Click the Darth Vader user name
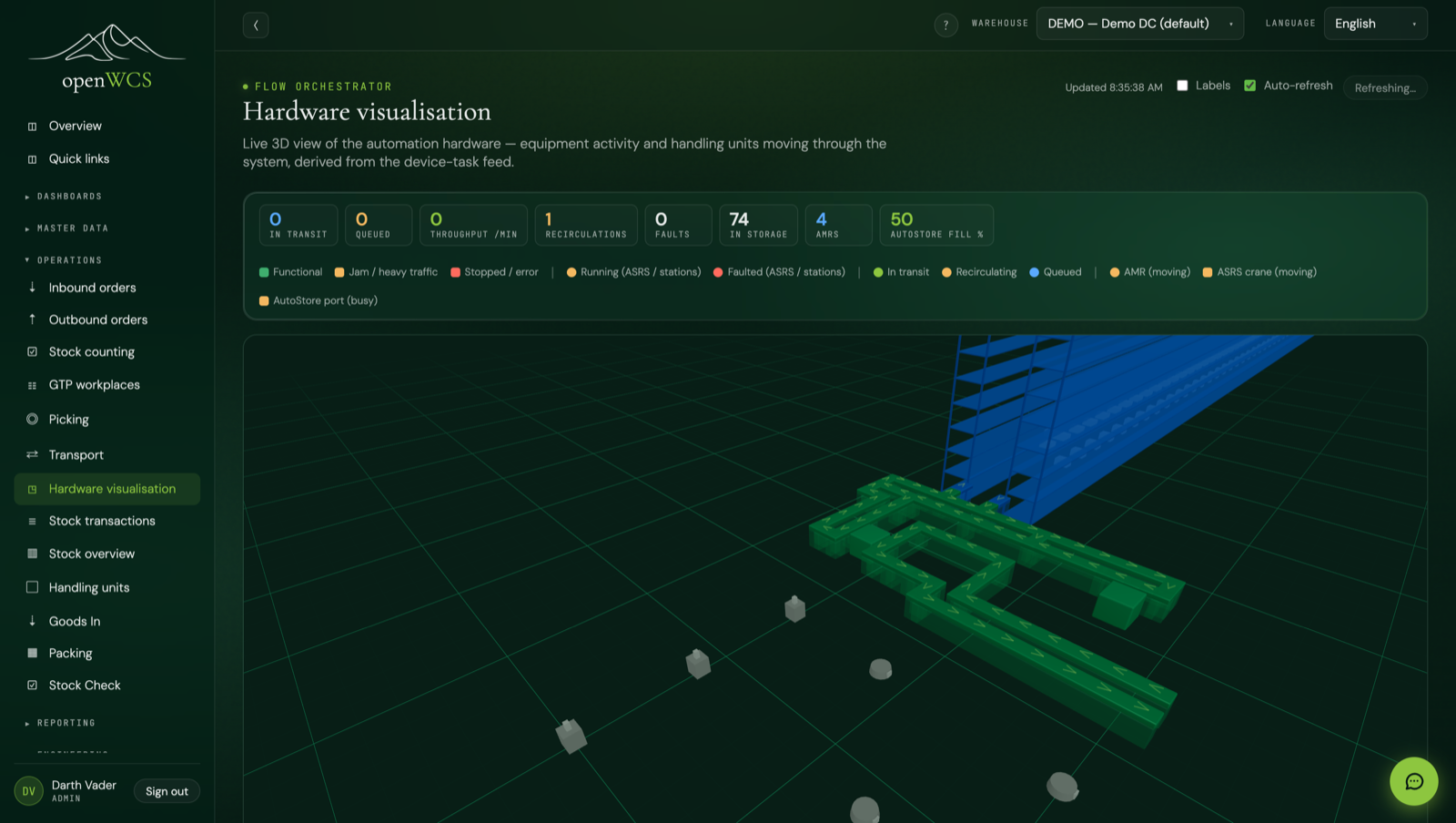This screenshot has width=1456, height=823. point(84,785)
